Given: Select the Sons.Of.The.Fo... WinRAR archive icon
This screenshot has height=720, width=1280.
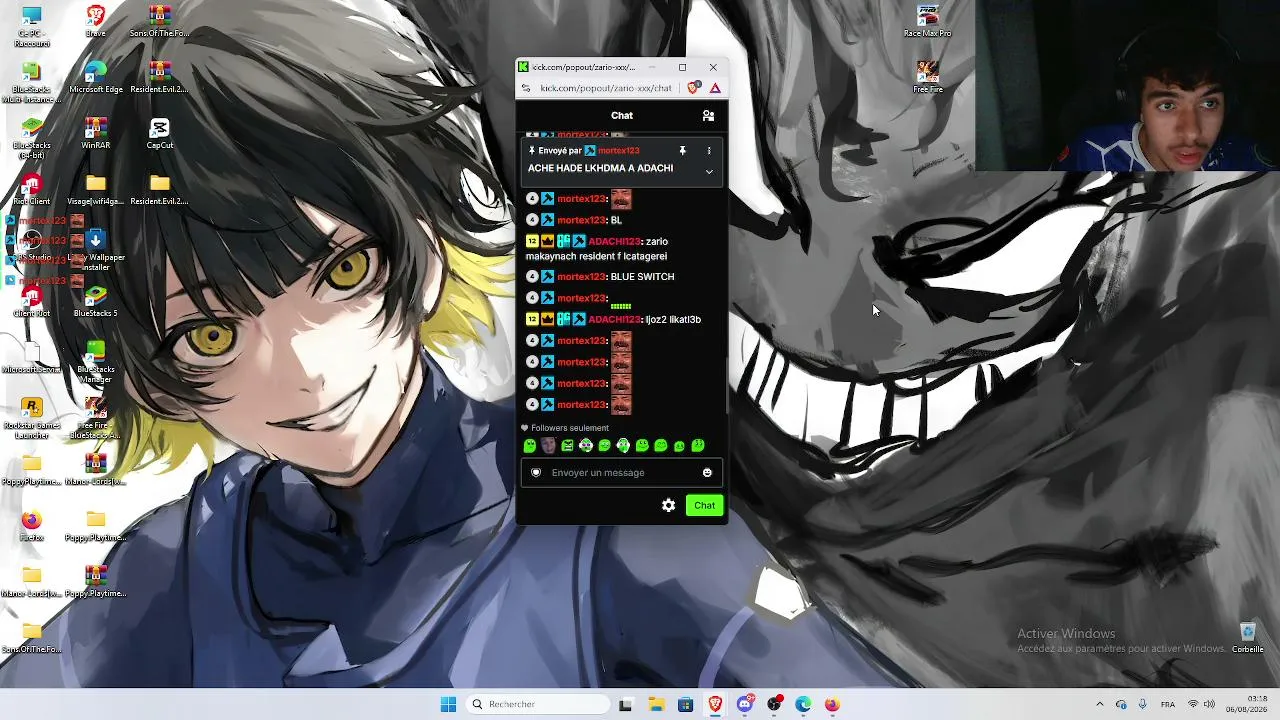Looking at the screenshot, I should tap(159, 21).
